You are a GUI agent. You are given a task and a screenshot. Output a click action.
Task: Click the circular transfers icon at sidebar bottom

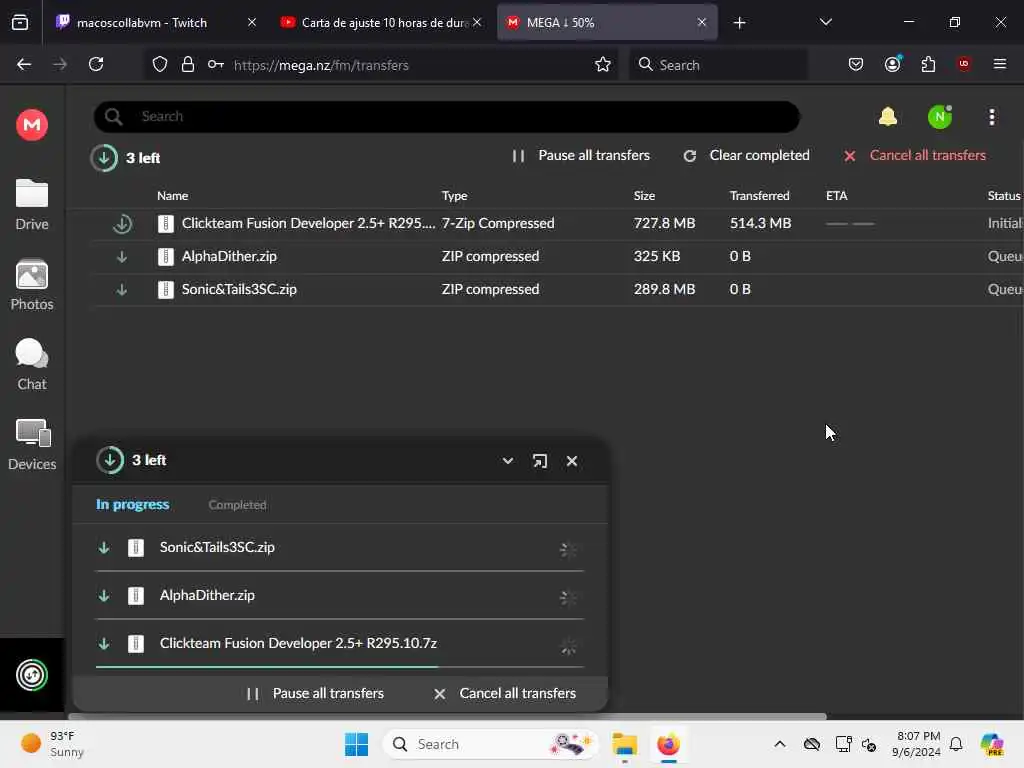(32, 675)
